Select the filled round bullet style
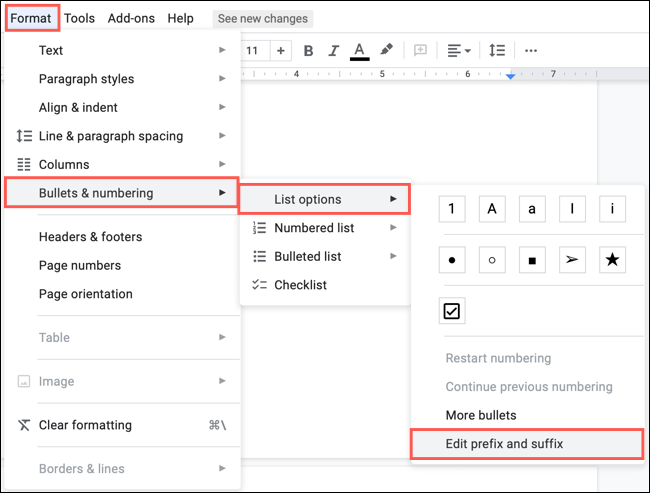Screen dimensions: 650x493 point(452,260)
